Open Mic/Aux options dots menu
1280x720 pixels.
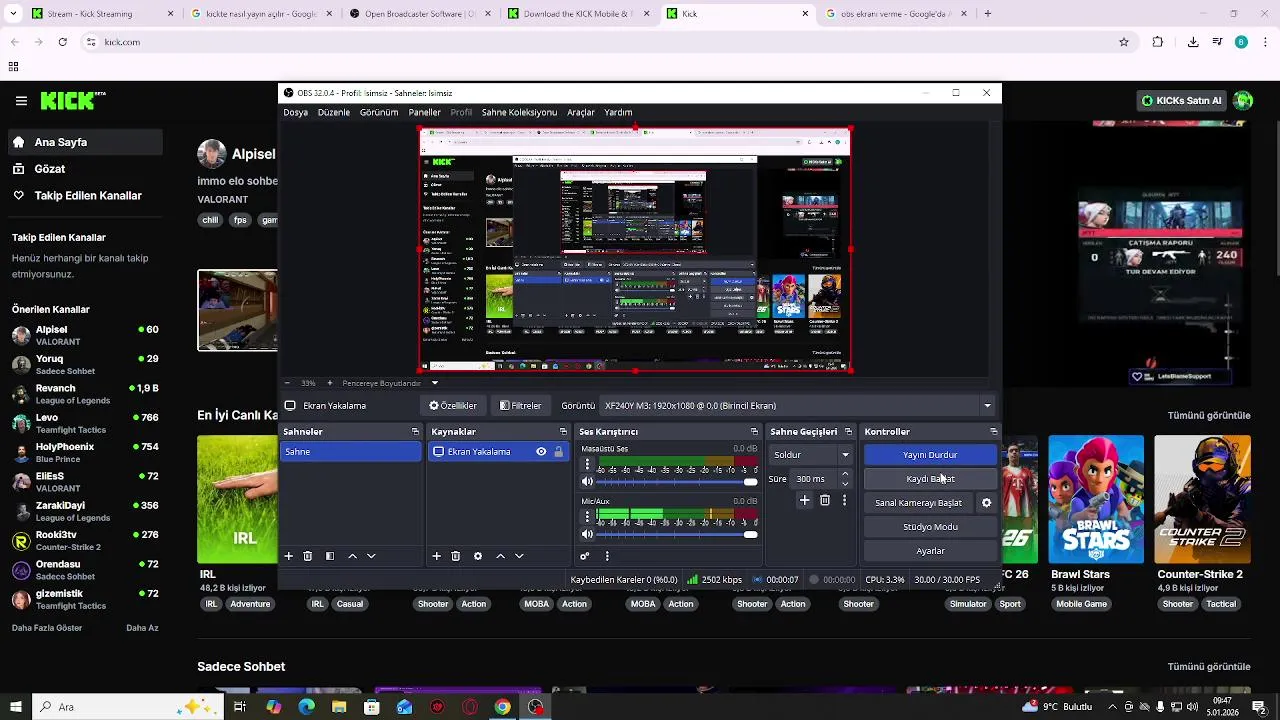pyautogui.click(x=587, y=517)
